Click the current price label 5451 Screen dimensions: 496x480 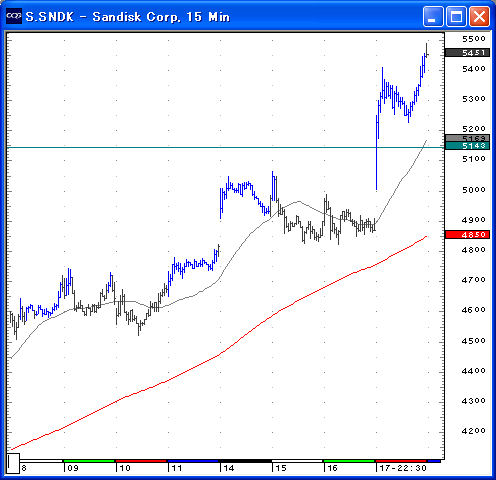tap(467, 53)
